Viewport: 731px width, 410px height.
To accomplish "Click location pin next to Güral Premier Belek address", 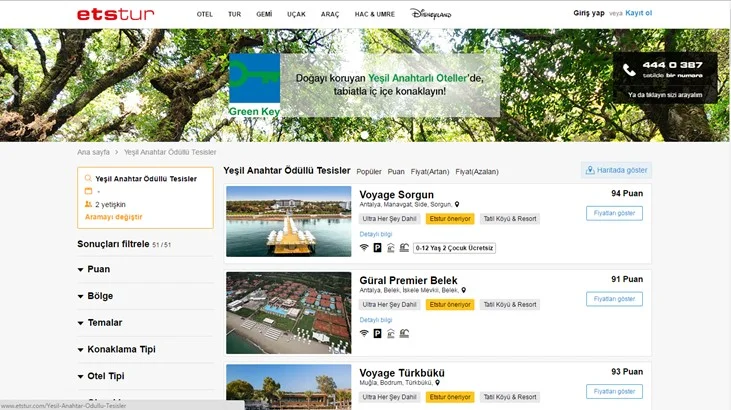I will (463, 290).
